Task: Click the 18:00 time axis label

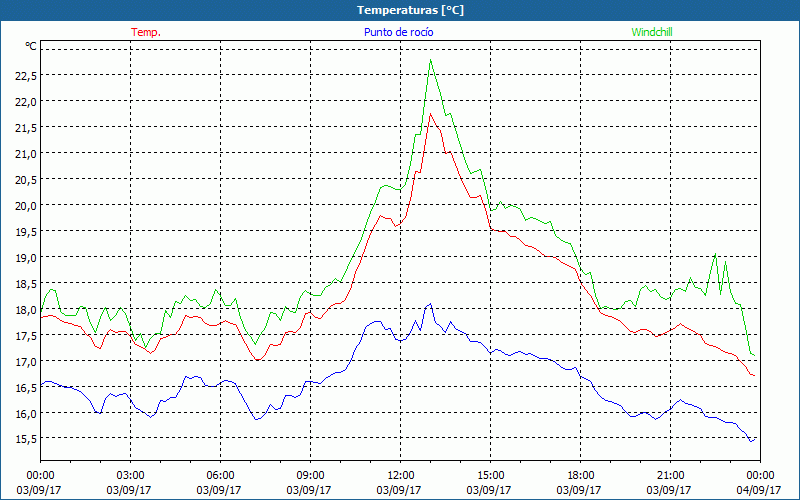Action: [580, 475]
